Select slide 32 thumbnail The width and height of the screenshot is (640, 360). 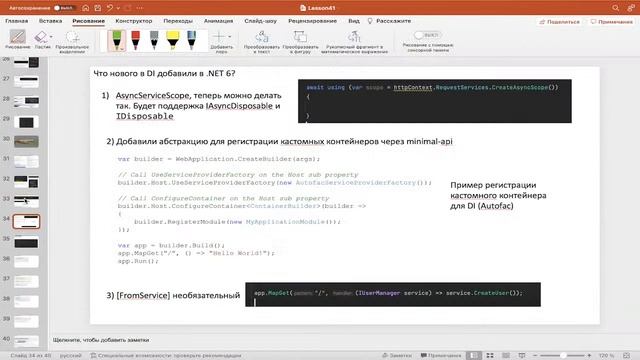pos(26,182)
